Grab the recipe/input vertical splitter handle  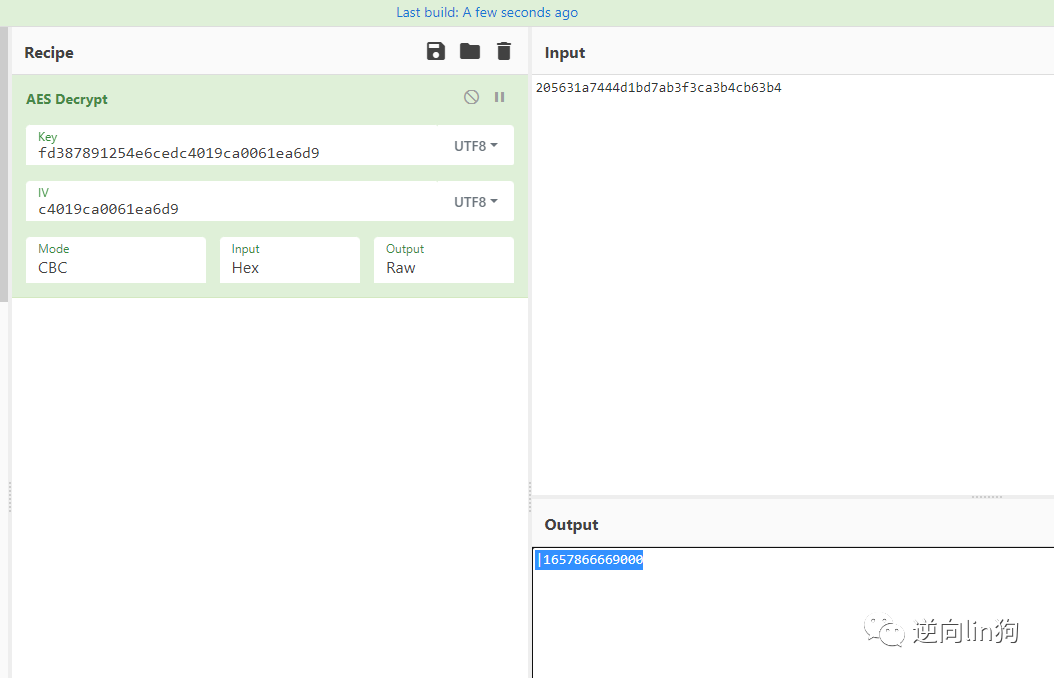point(530,497)
